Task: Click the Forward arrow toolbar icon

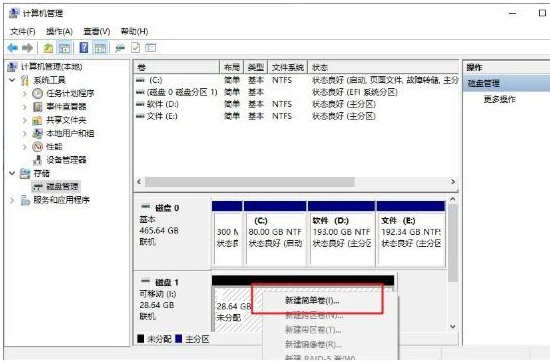Action: tap(27, 48)
